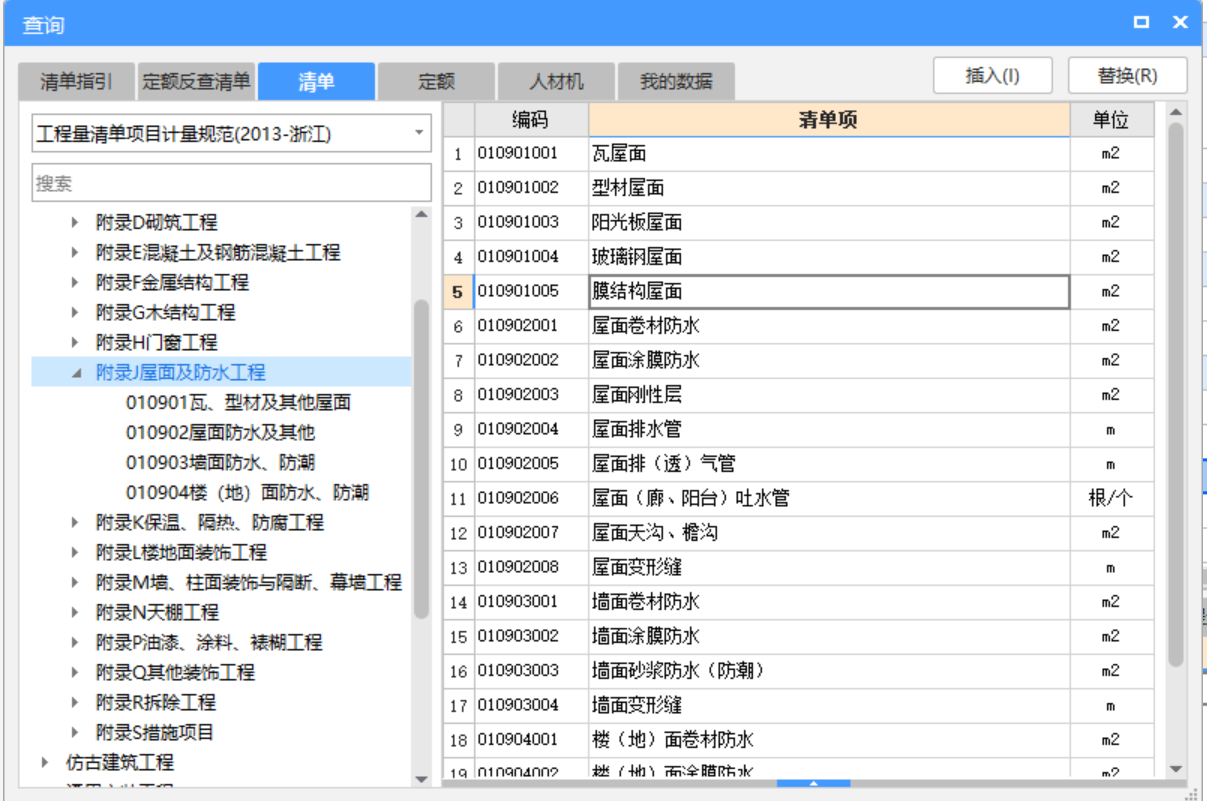
Task: Expand 附录Q其他装饰工程 node
Action: tap(75, 672)
